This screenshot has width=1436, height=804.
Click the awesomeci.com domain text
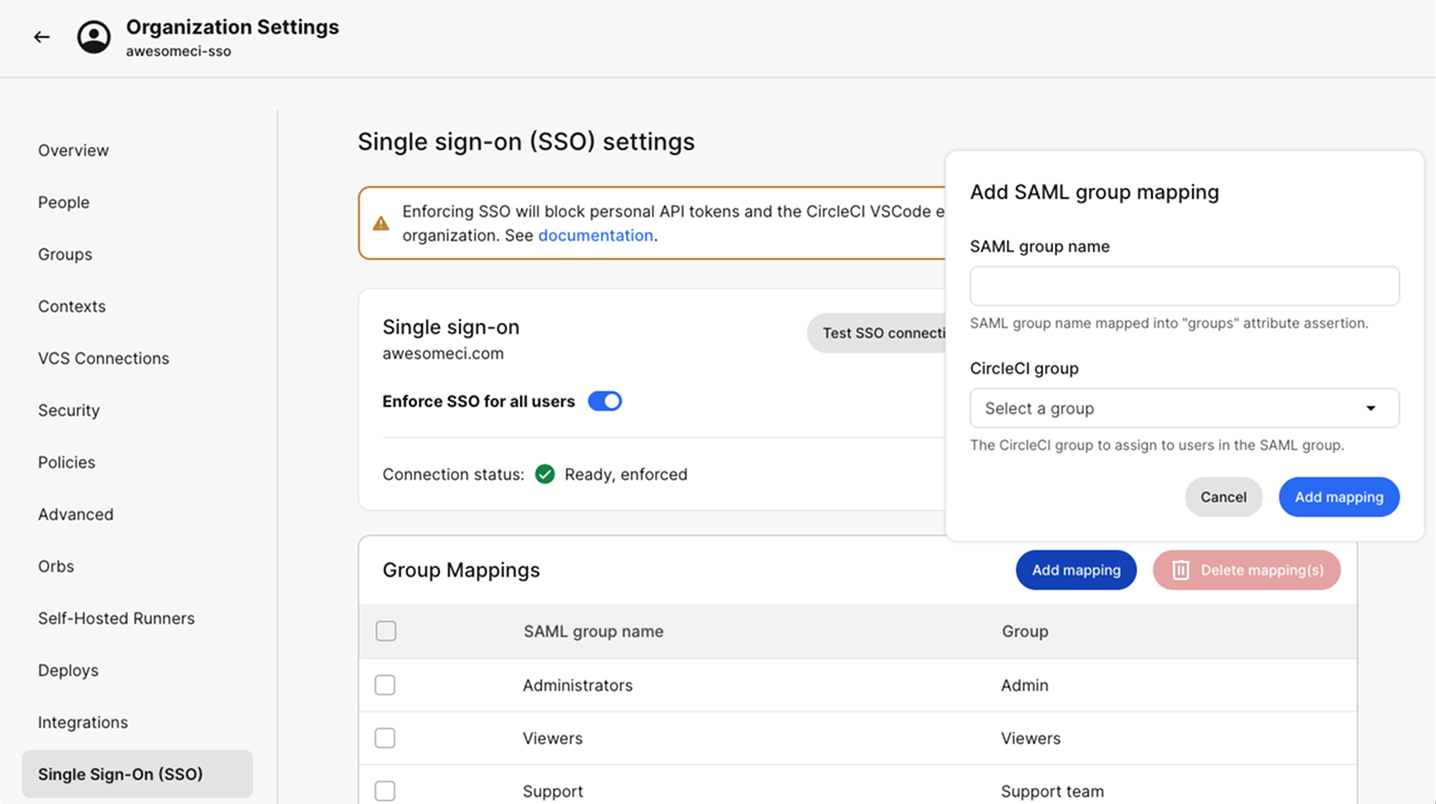point(443,353)
